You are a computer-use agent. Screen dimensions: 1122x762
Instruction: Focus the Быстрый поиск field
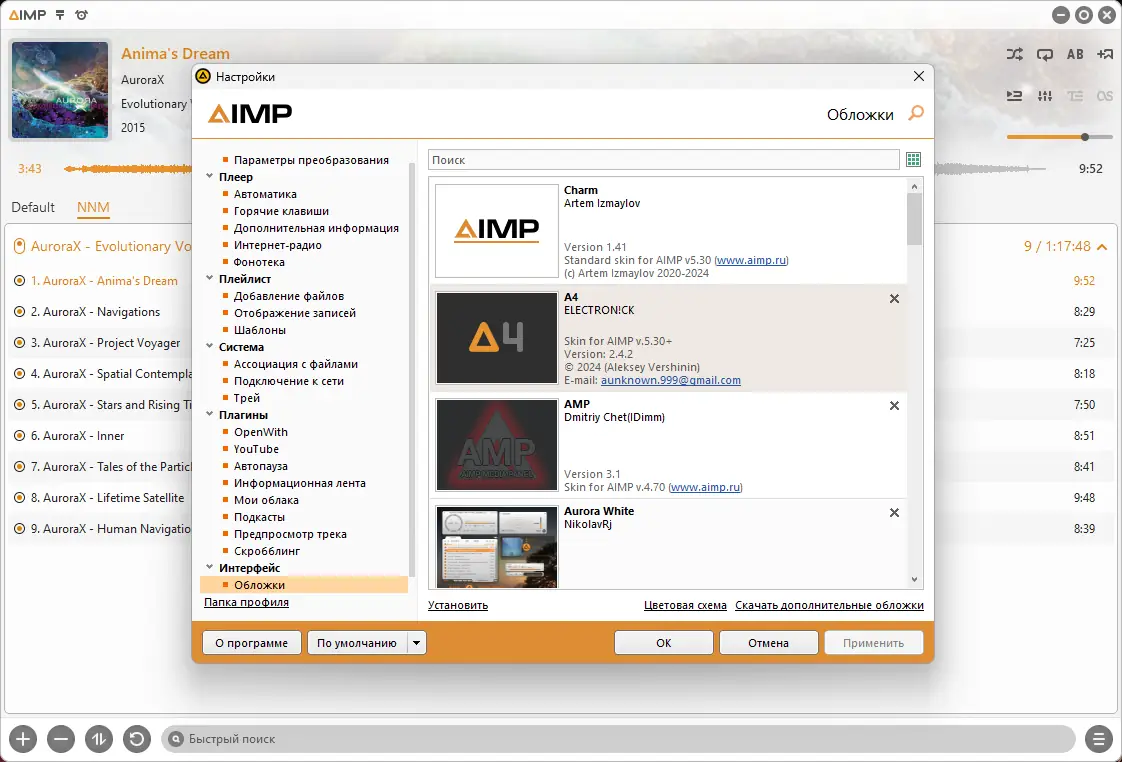pyautogui.click(x=619, y=739)
